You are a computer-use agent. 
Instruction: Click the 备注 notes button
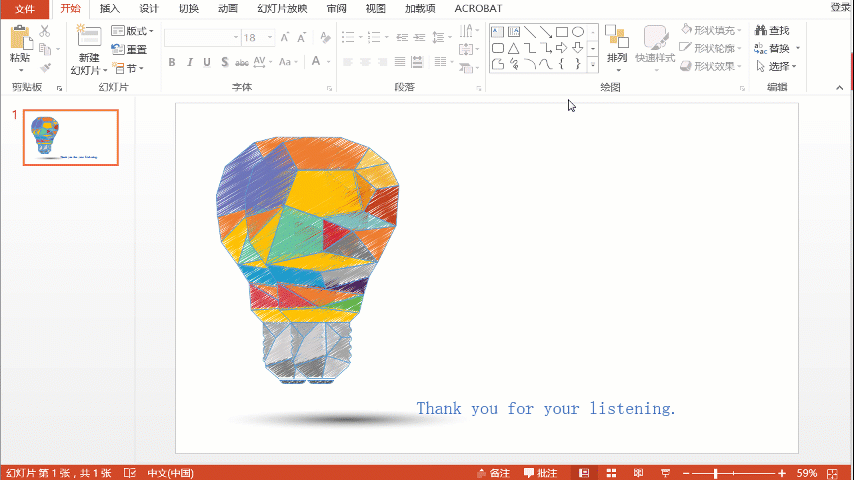click(x=493, y=473)
